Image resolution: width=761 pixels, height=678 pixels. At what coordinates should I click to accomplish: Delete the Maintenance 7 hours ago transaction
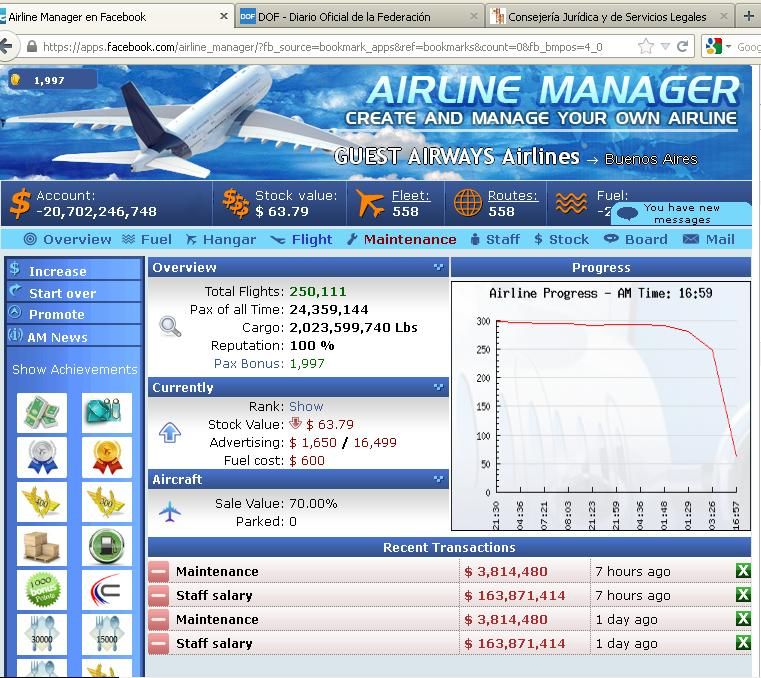pos(743,571)
